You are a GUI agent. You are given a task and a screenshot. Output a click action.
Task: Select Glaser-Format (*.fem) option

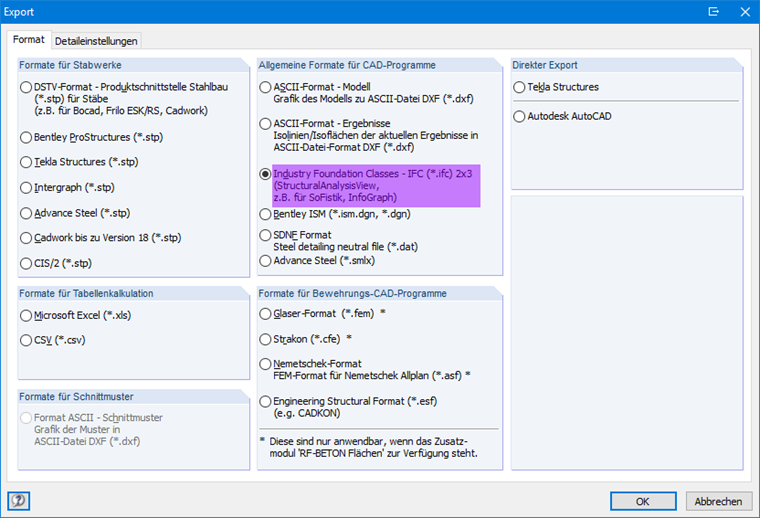[265, 314]
